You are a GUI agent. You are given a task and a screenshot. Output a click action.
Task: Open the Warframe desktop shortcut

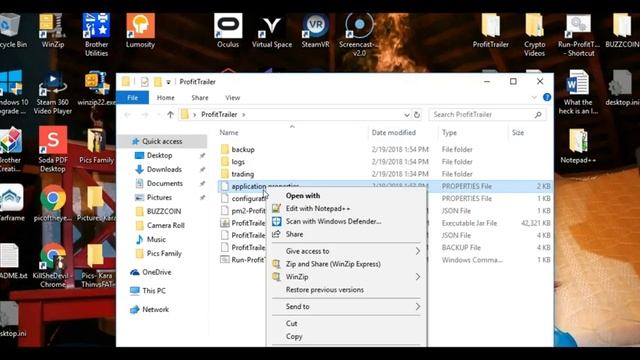[x=11, y=203]
